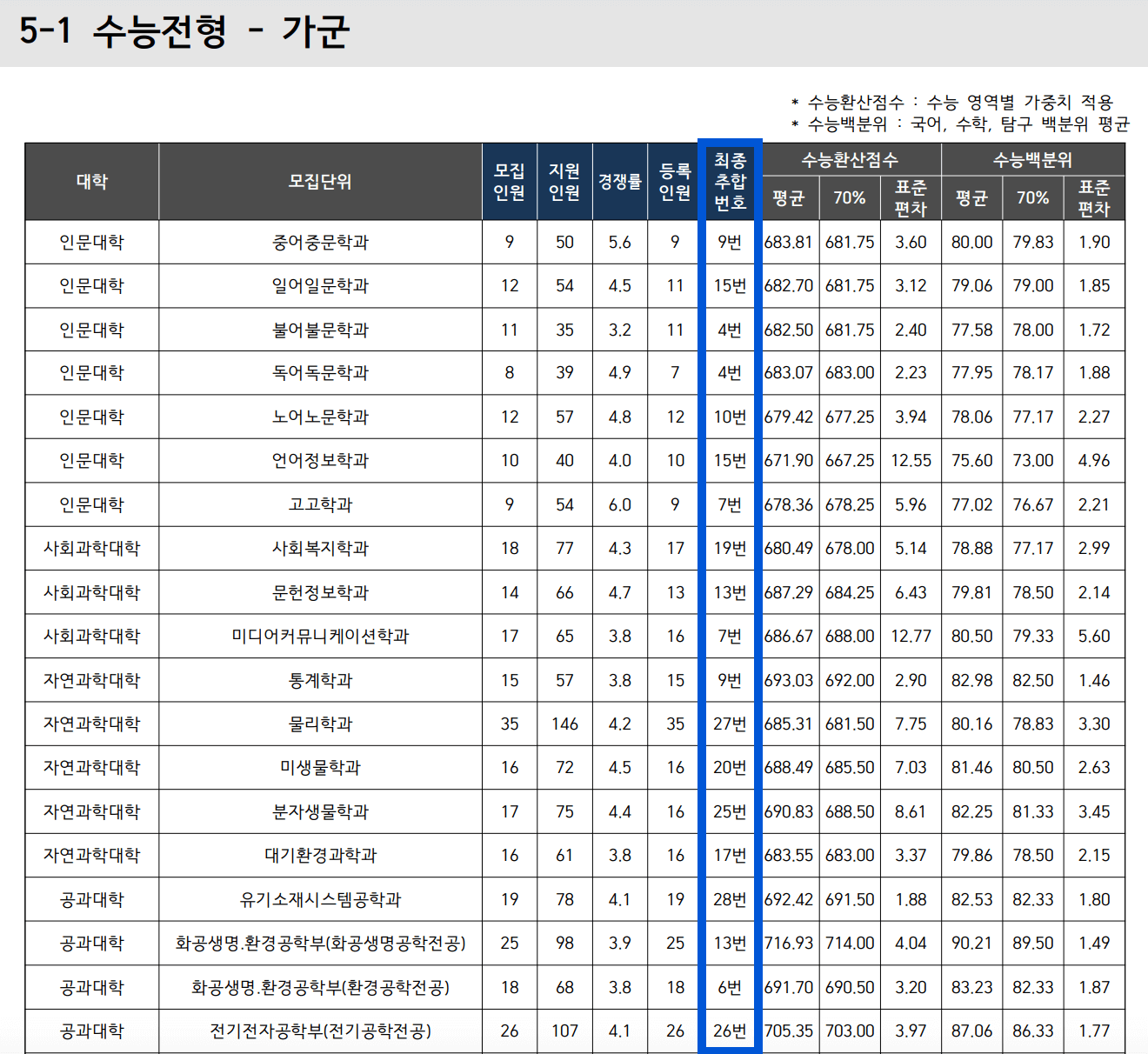Viewport: 1148px width, 1054px height.
Task: Select the 물리학과 department name
Action: pos(320,724)
